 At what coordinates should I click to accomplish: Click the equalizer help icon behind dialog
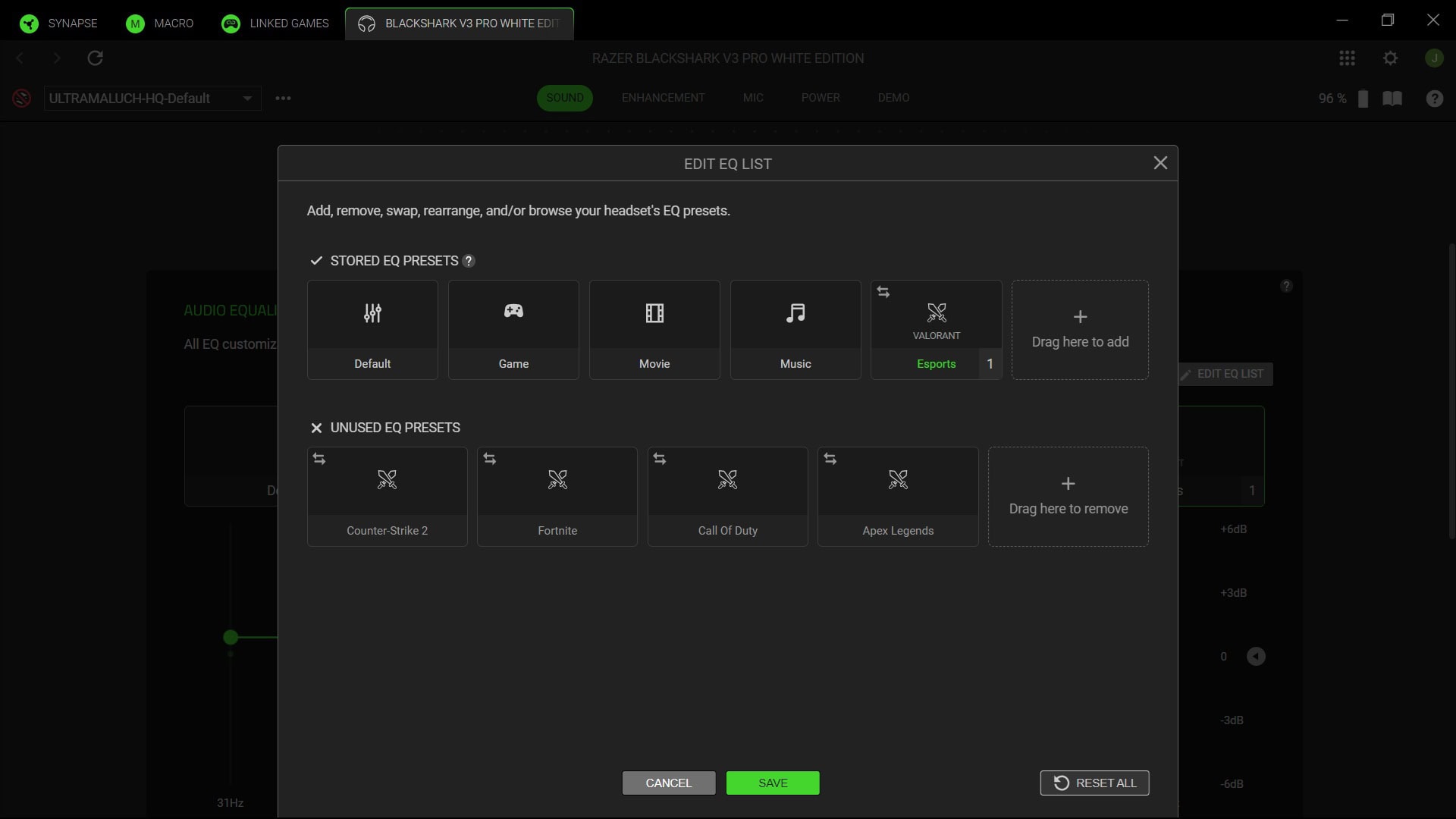(1286, 286)
